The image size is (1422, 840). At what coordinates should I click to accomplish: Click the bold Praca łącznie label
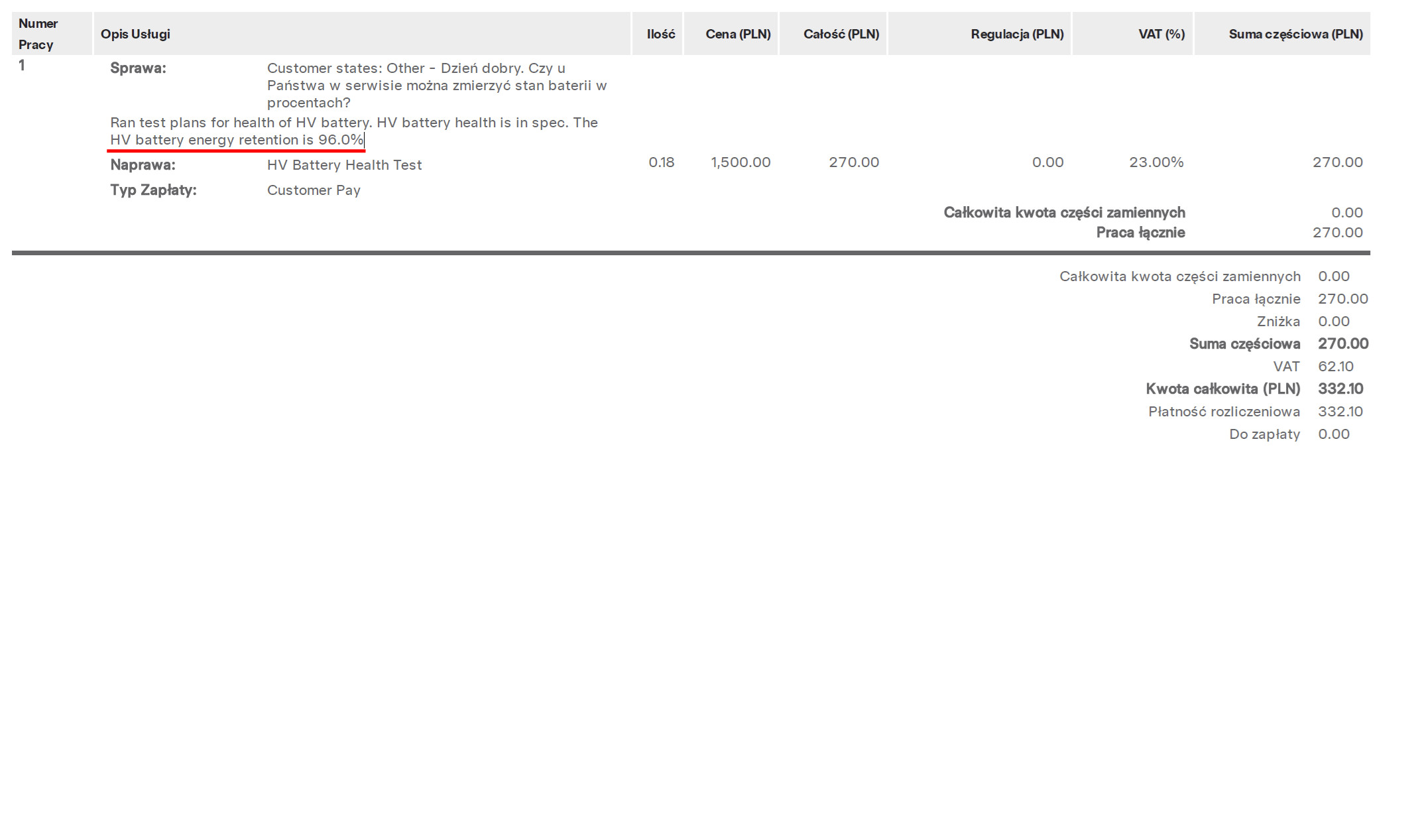(1140, 233)
